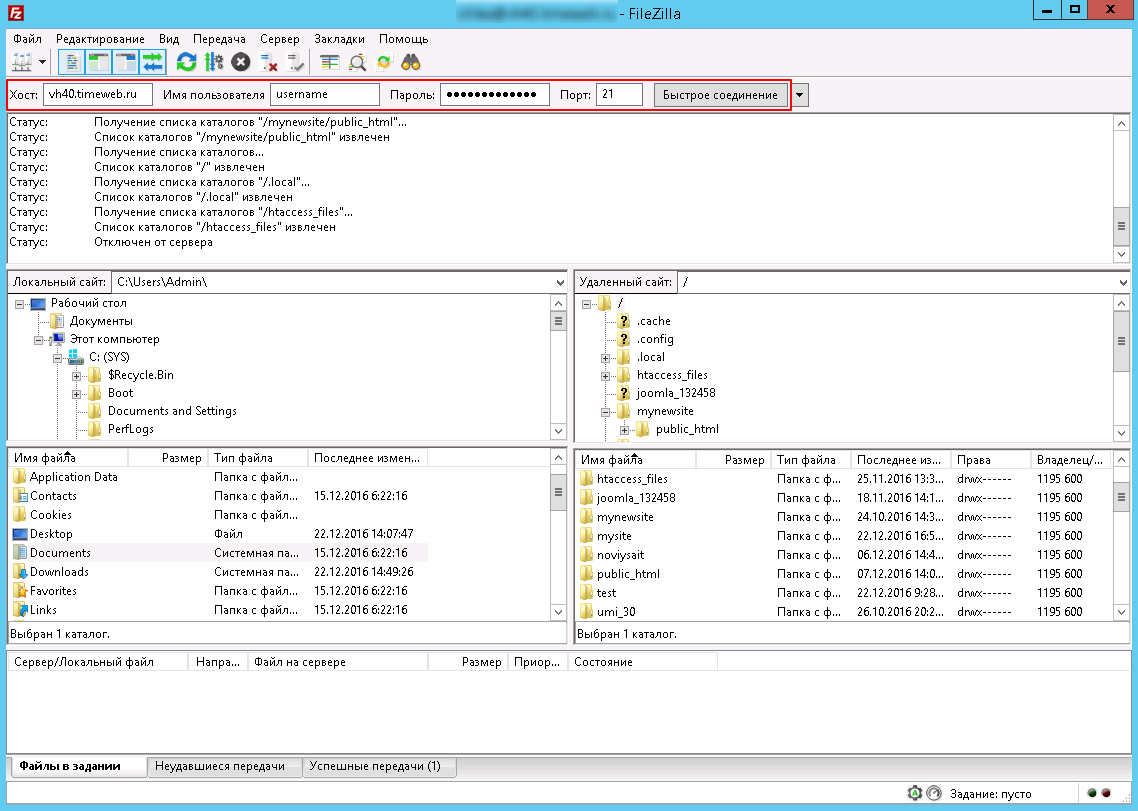
Task: Toggle message log display
Action: 72,62
